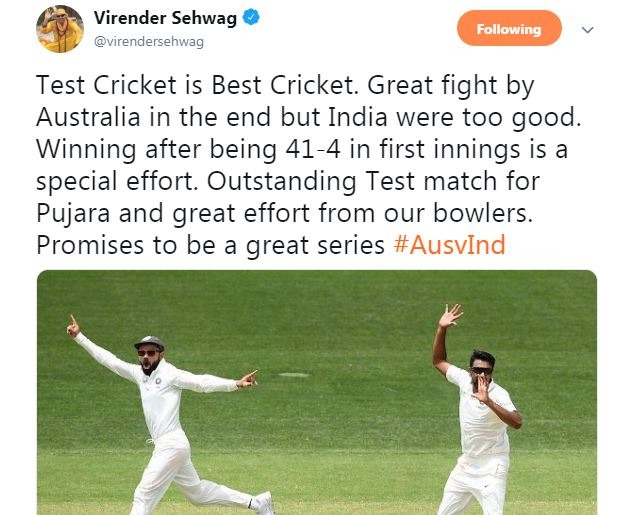Click the word "Pujara" in the tweet
This screenshot has height=515, width=633.
73,214
